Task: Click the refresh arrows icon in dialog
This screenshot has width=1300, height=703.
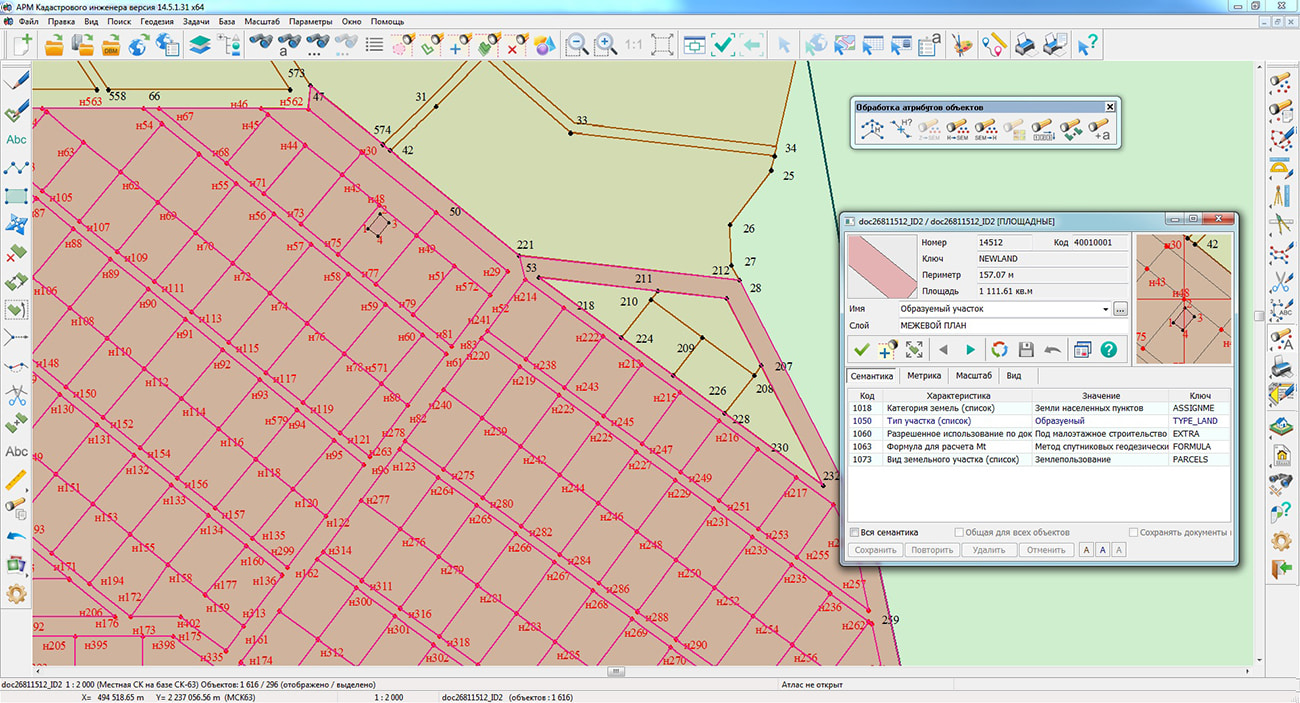Action: point(999,350)
